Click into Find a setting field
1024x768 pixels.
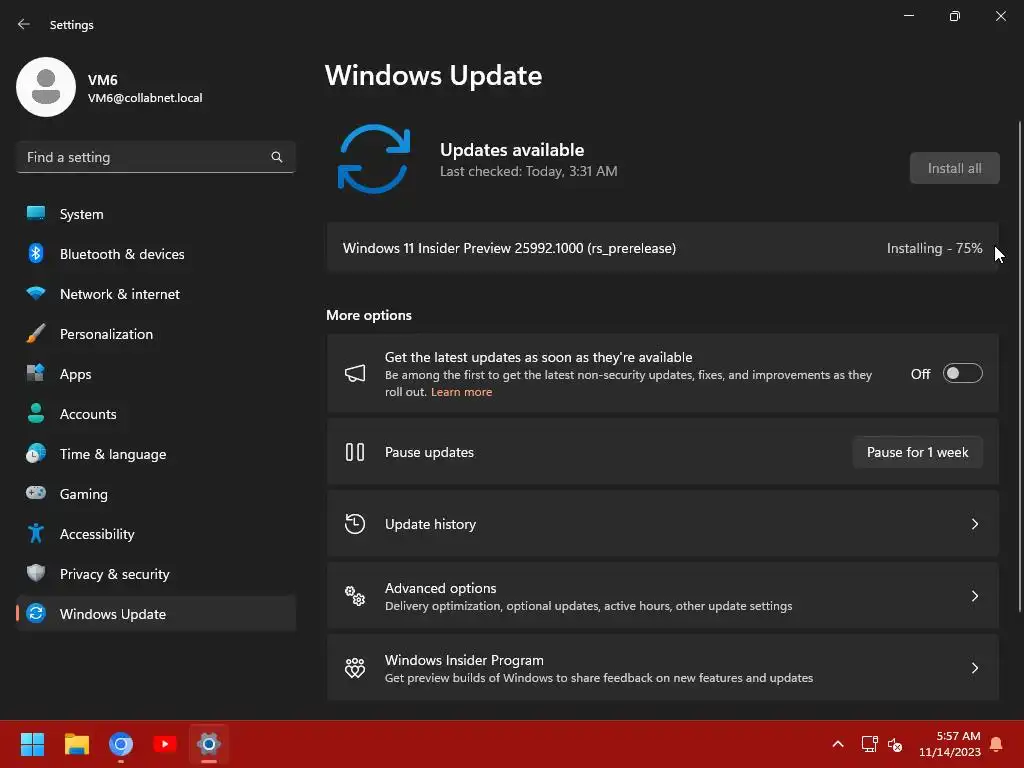[156, 157]
